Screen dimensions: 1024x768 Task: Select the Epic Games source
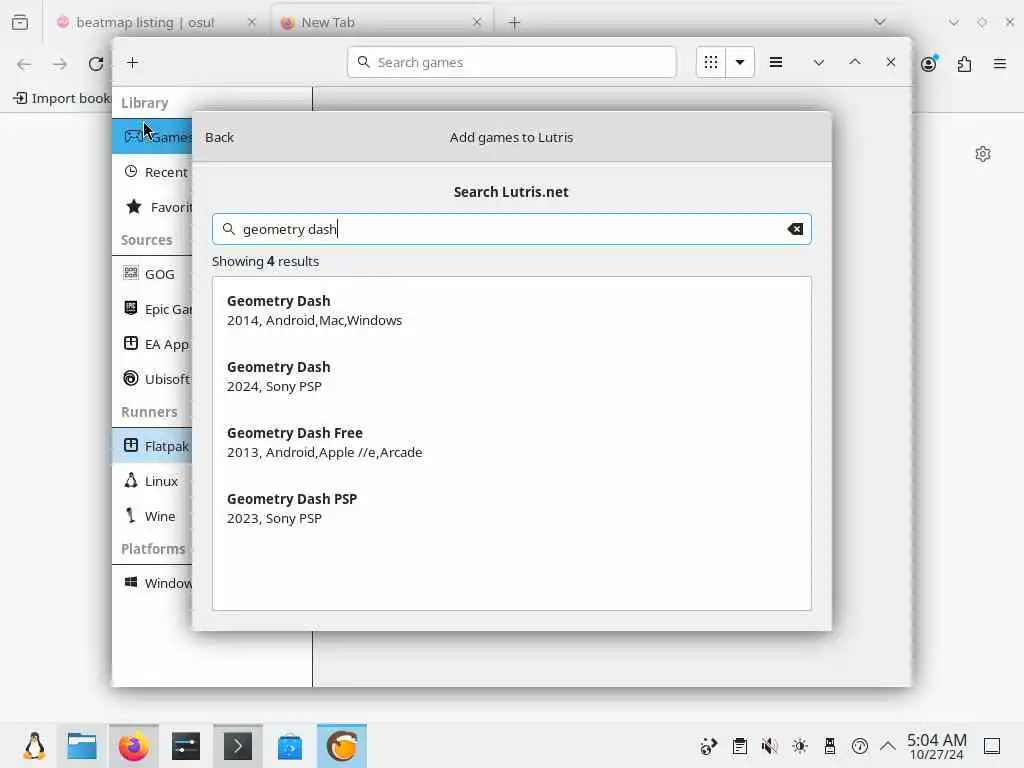(x=152, y=309)
